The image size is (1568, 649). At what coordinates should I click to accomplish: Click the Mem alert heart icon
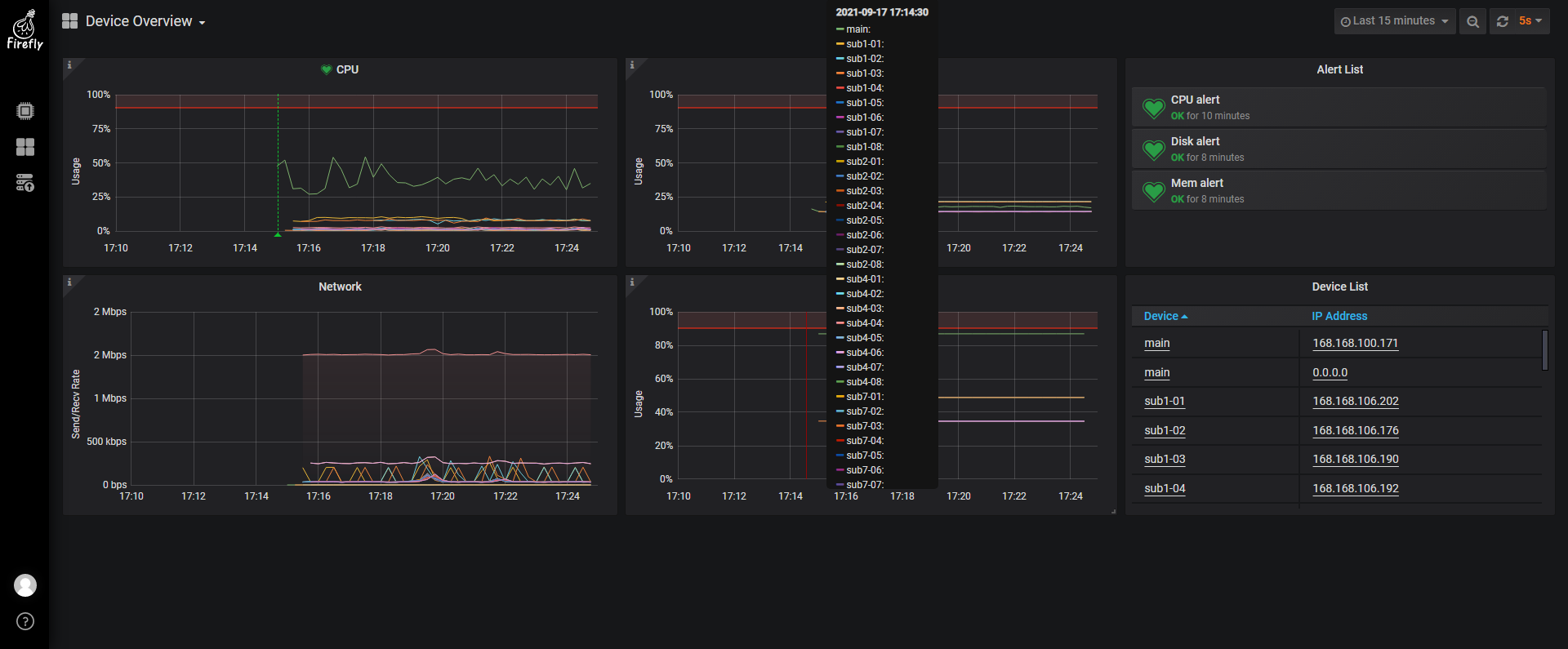coord(1154,191)
